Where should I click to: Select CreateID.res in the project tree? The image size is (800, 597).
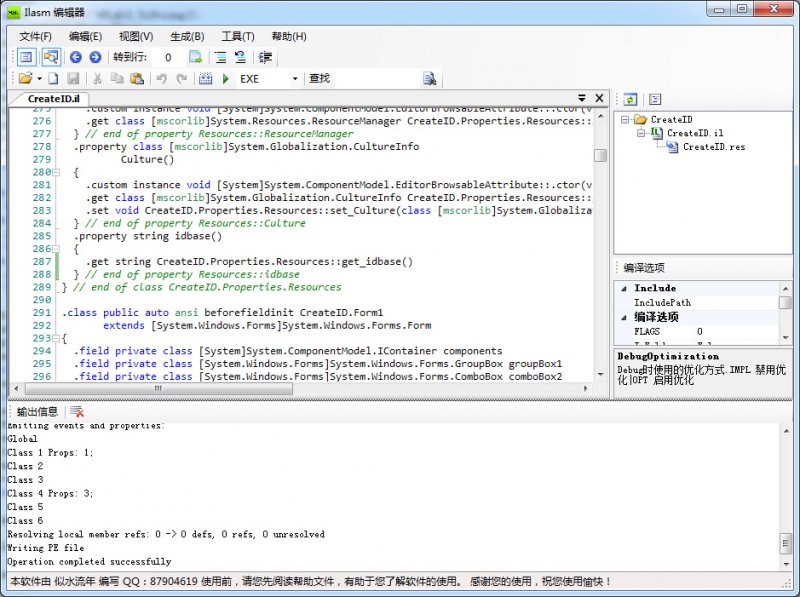tap(714, 147)
